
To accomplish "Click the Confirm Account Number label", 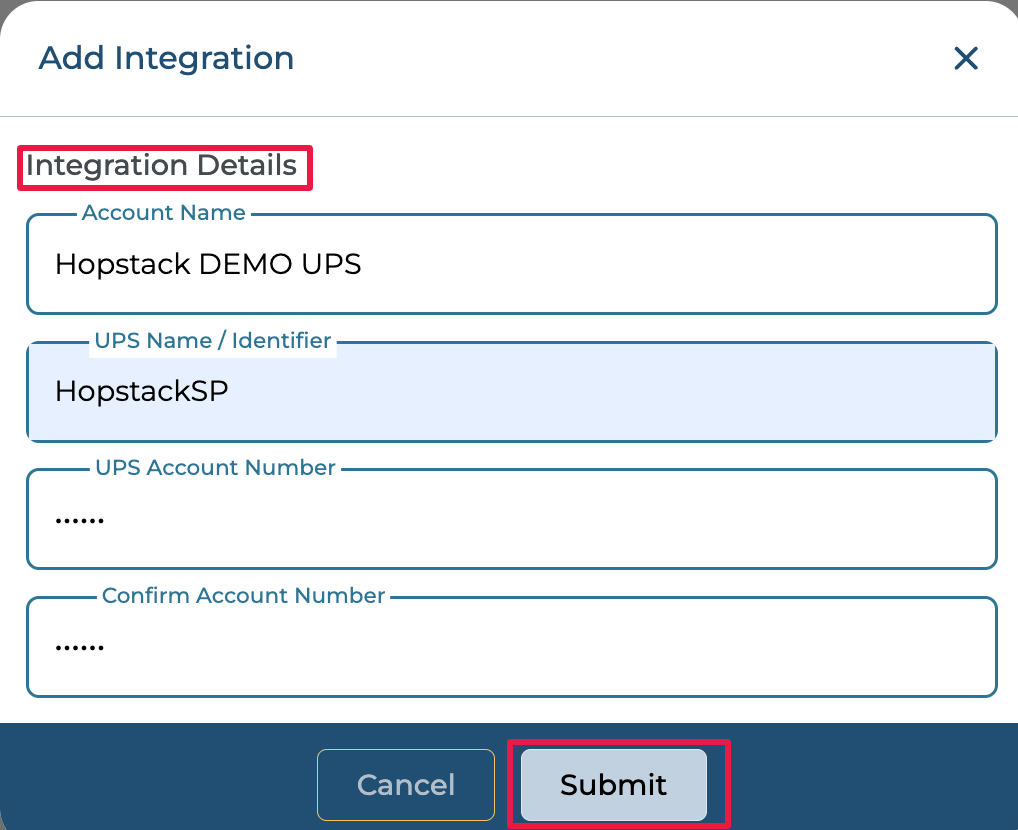I will coord(243,596).
